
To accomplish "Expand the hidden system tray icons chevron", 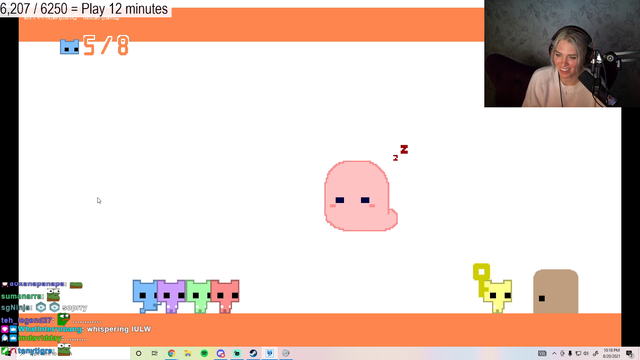I will click(x=554, y=353).
